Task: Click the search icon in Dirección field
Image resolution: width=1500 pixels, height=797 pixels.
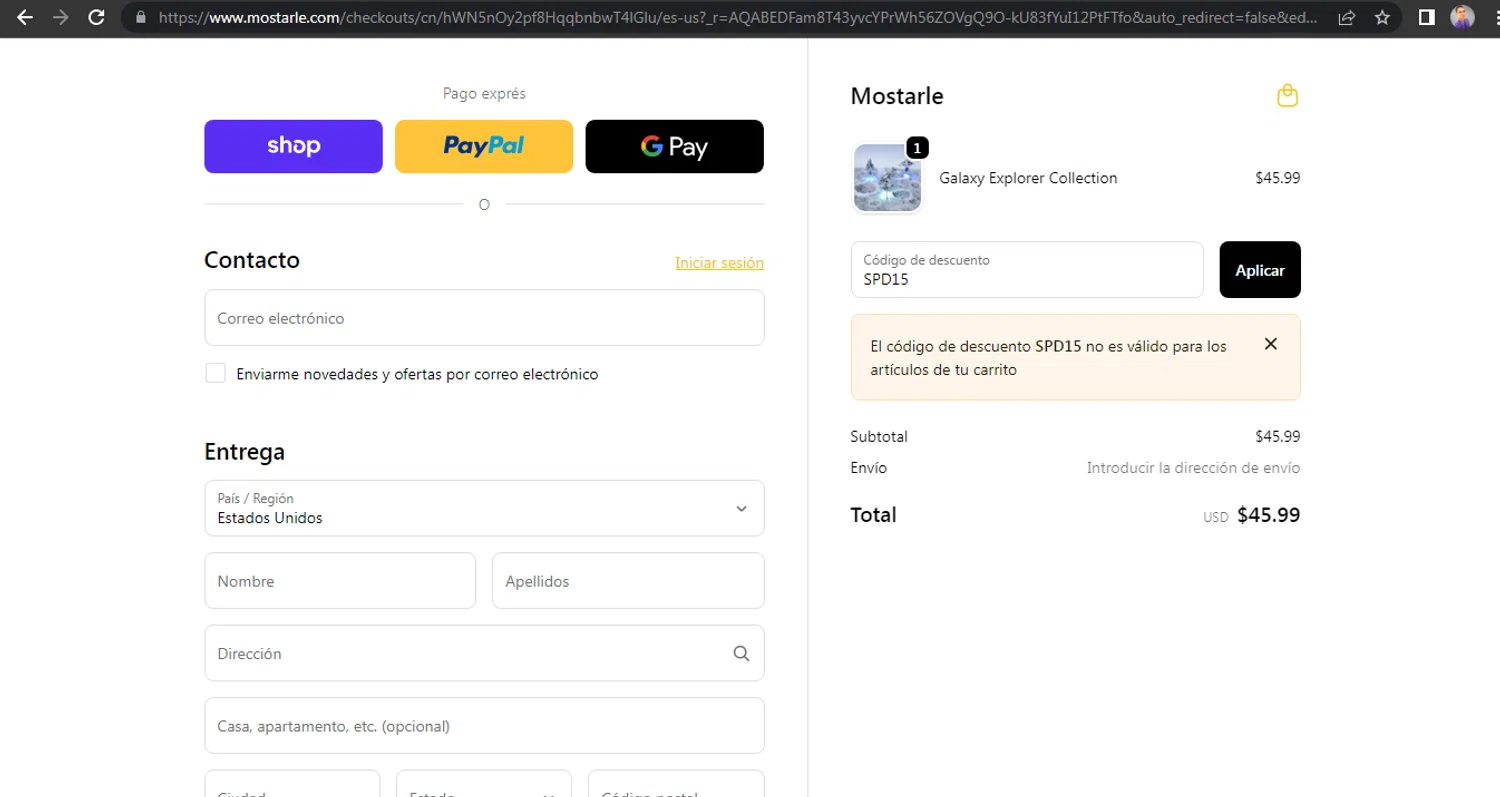Action: (x=741, y=653)
